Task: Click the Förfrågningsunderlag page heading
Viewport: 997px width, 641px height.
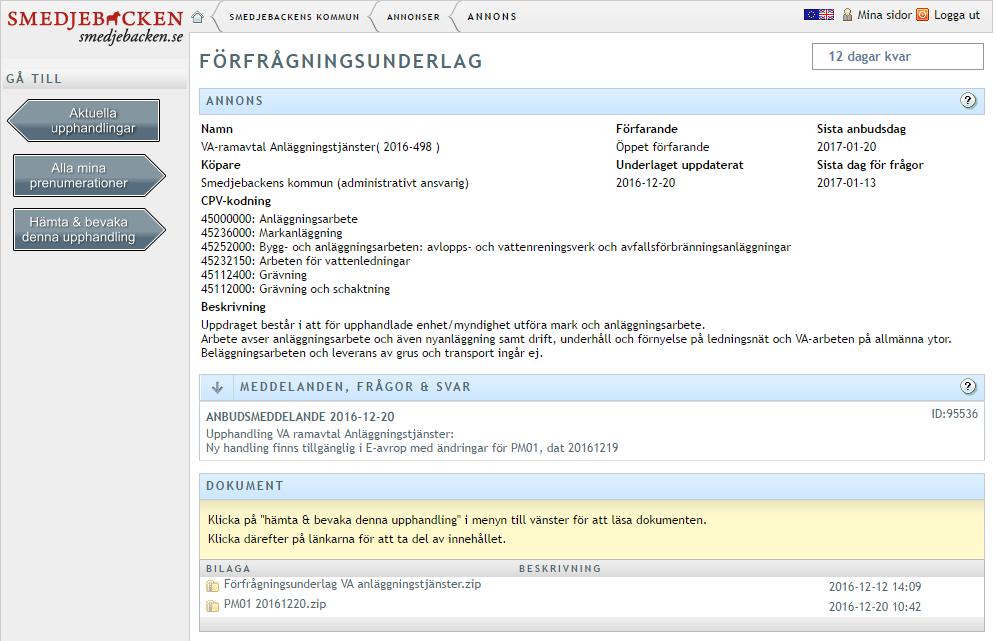Action: [x=341, y=61]
